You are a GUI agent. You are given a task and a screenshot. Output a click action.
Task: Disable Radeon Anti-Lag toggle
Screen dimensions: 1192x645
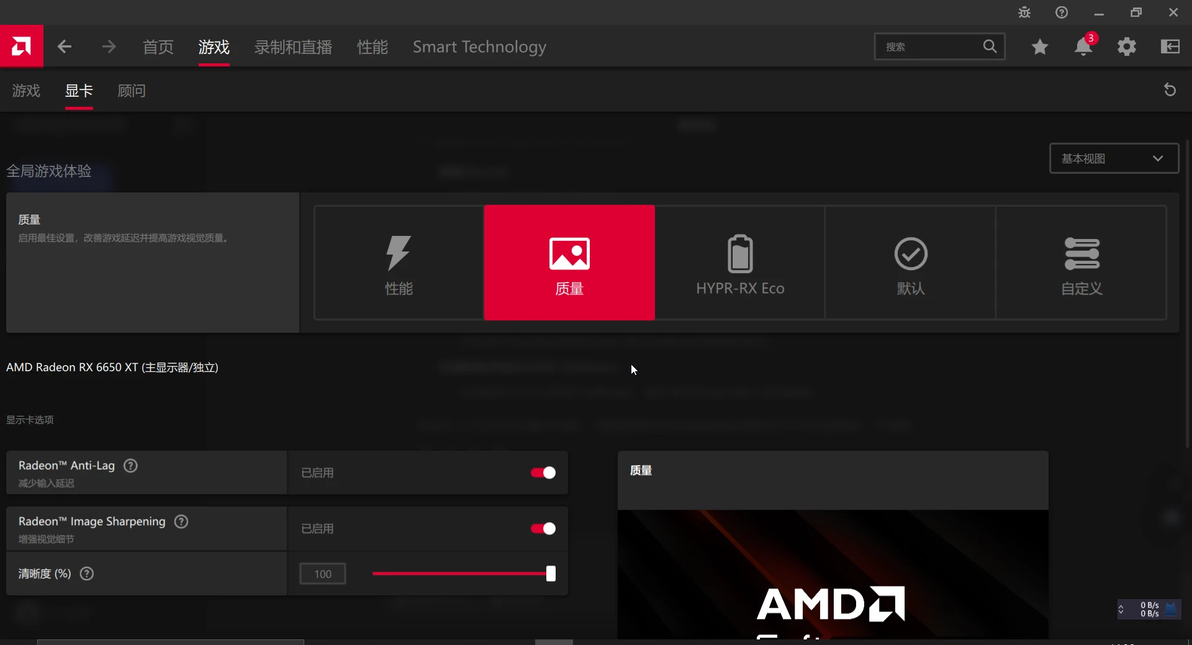[x=543, y=472]
